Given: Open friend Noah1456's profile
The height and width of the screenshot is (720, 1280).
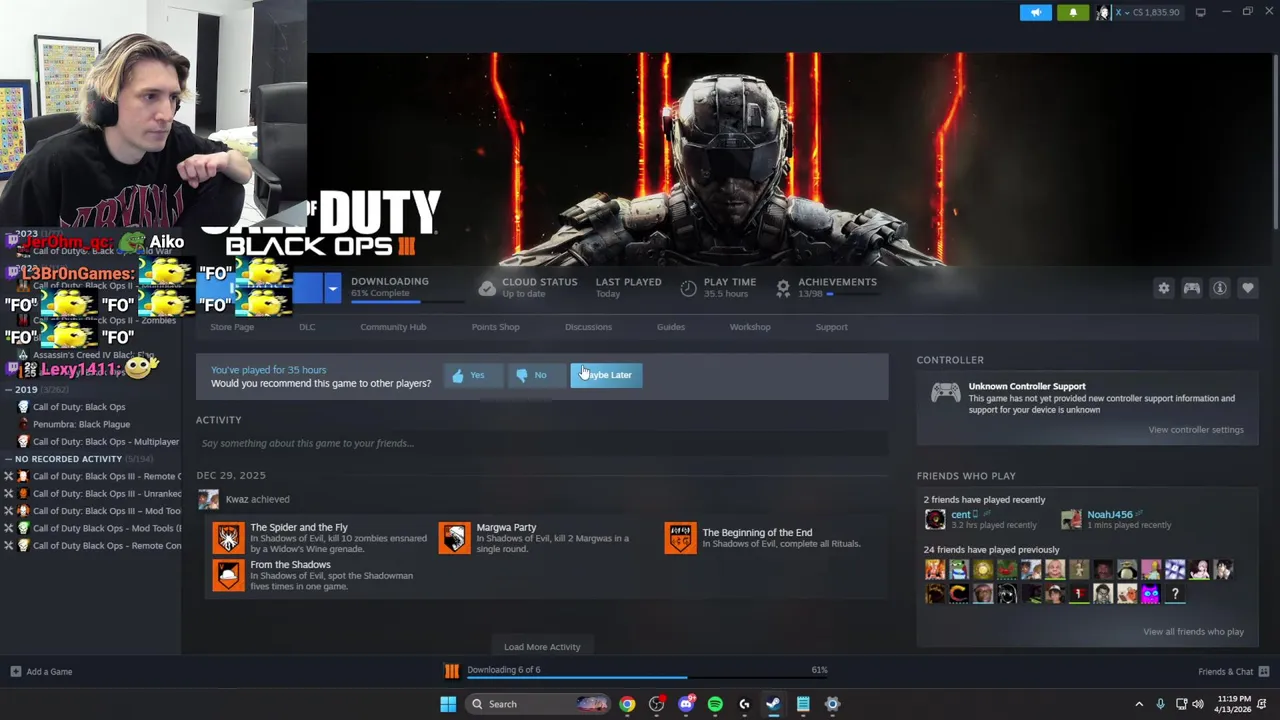Looking at the screenshot, I should (x=1109, y=515).
